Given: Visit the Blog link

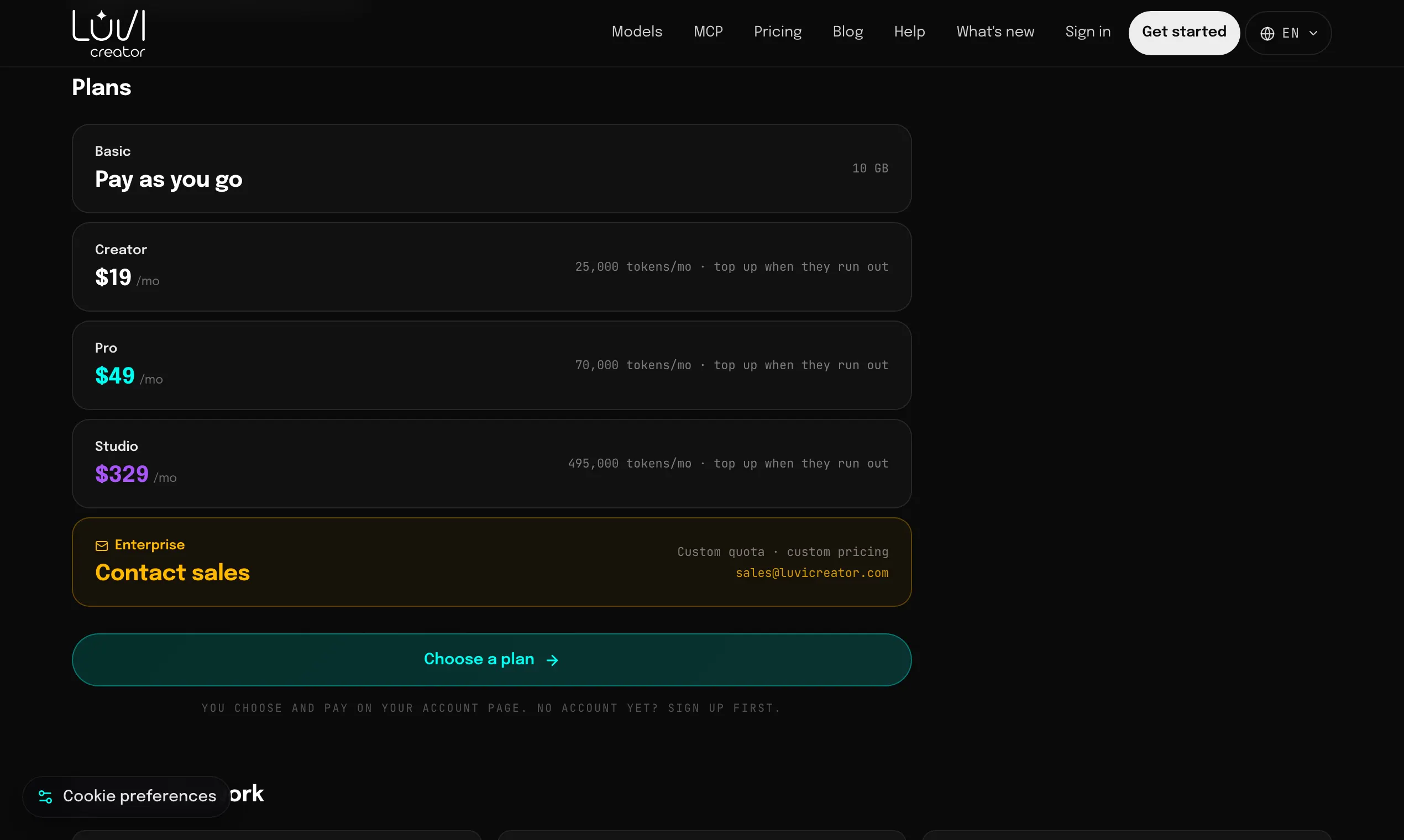Looking at the screenshot, I should [847, 32].
